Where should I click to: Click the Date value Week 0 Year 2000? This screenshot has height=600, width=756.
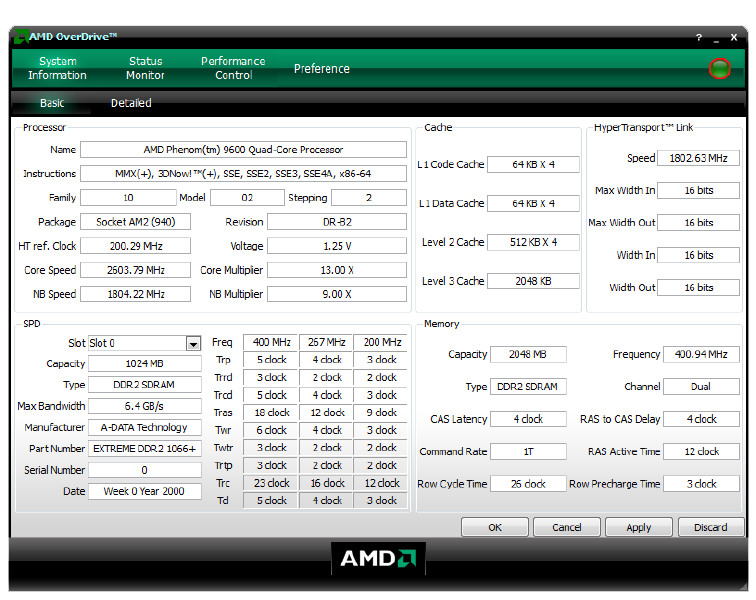(x=145, y=491)
